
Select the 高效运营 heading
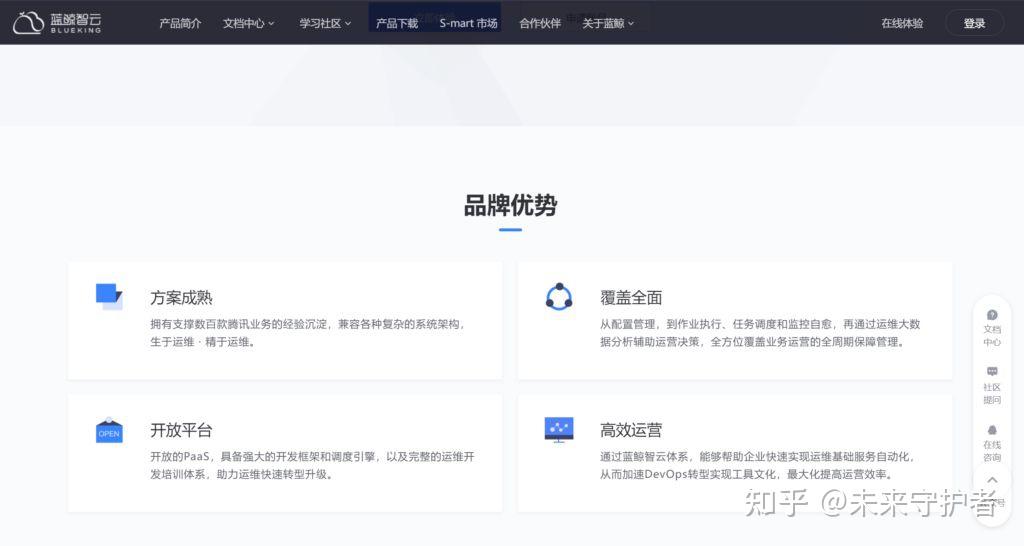[631, 430]
